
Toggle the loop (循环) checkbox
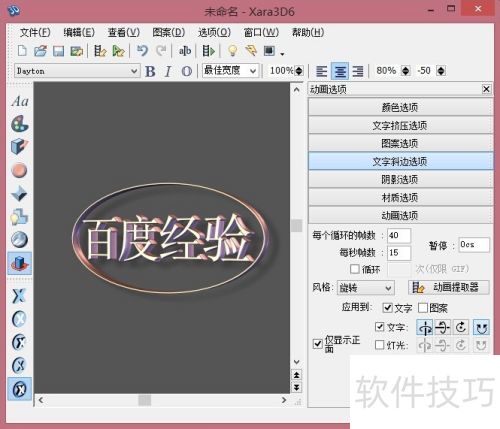tap(355, 269)
